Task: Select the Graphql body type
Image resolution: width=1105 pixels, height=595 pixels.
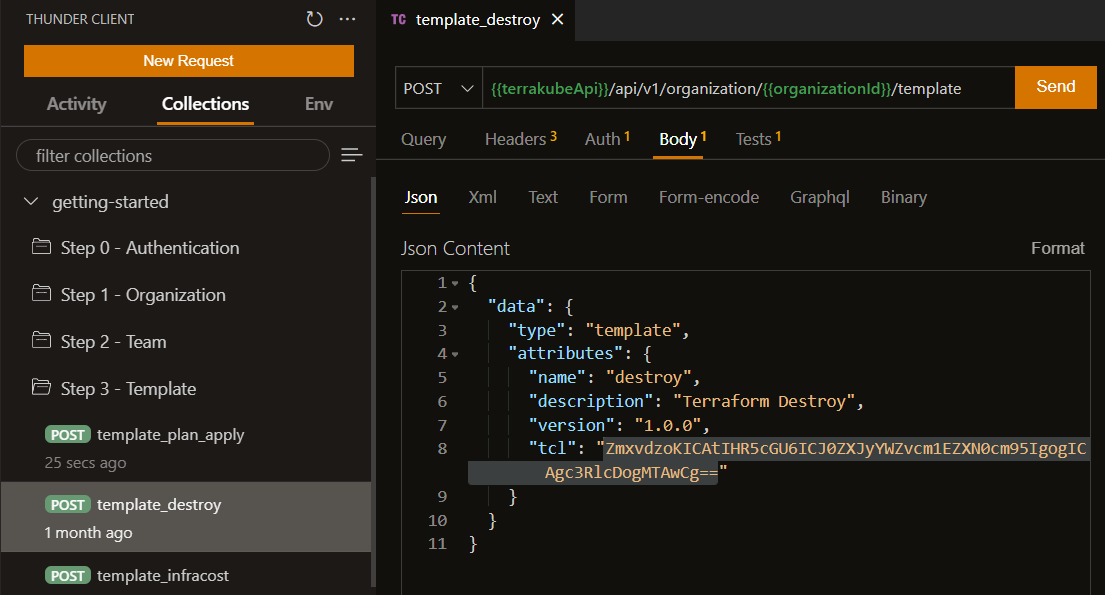Action: [819, 197]
